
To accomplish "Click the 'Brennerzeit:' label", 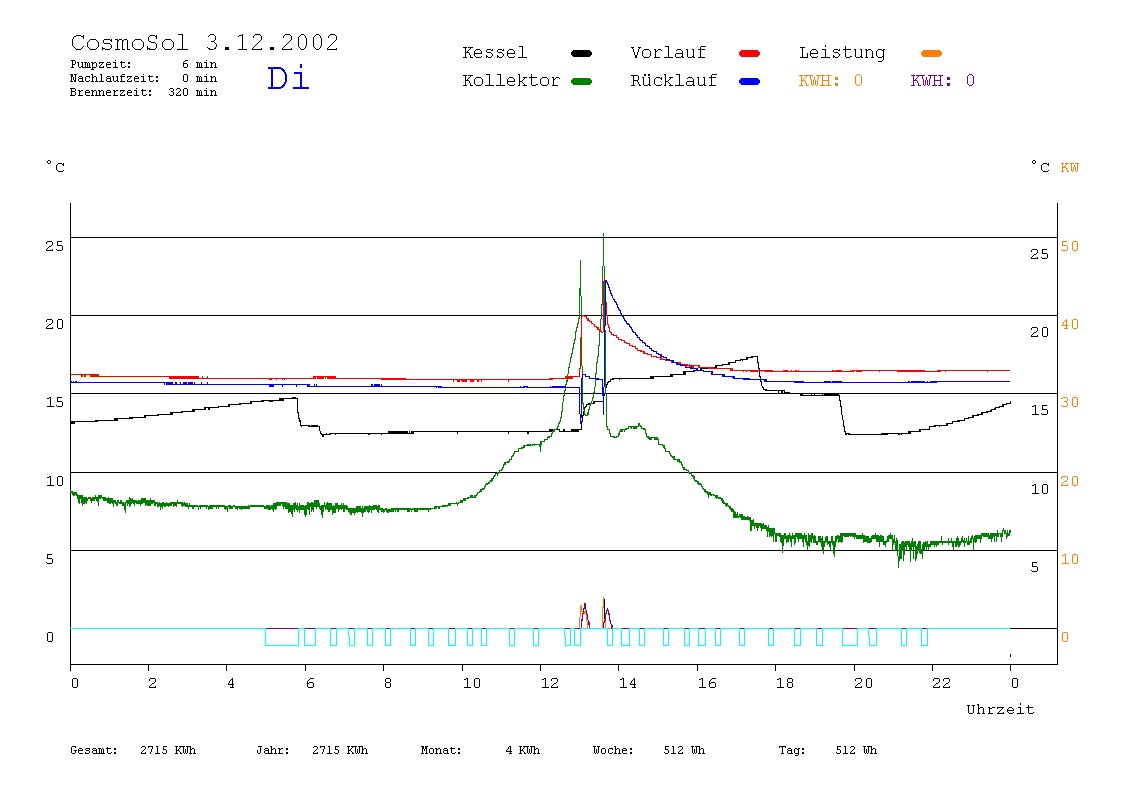I will [111, 92].
